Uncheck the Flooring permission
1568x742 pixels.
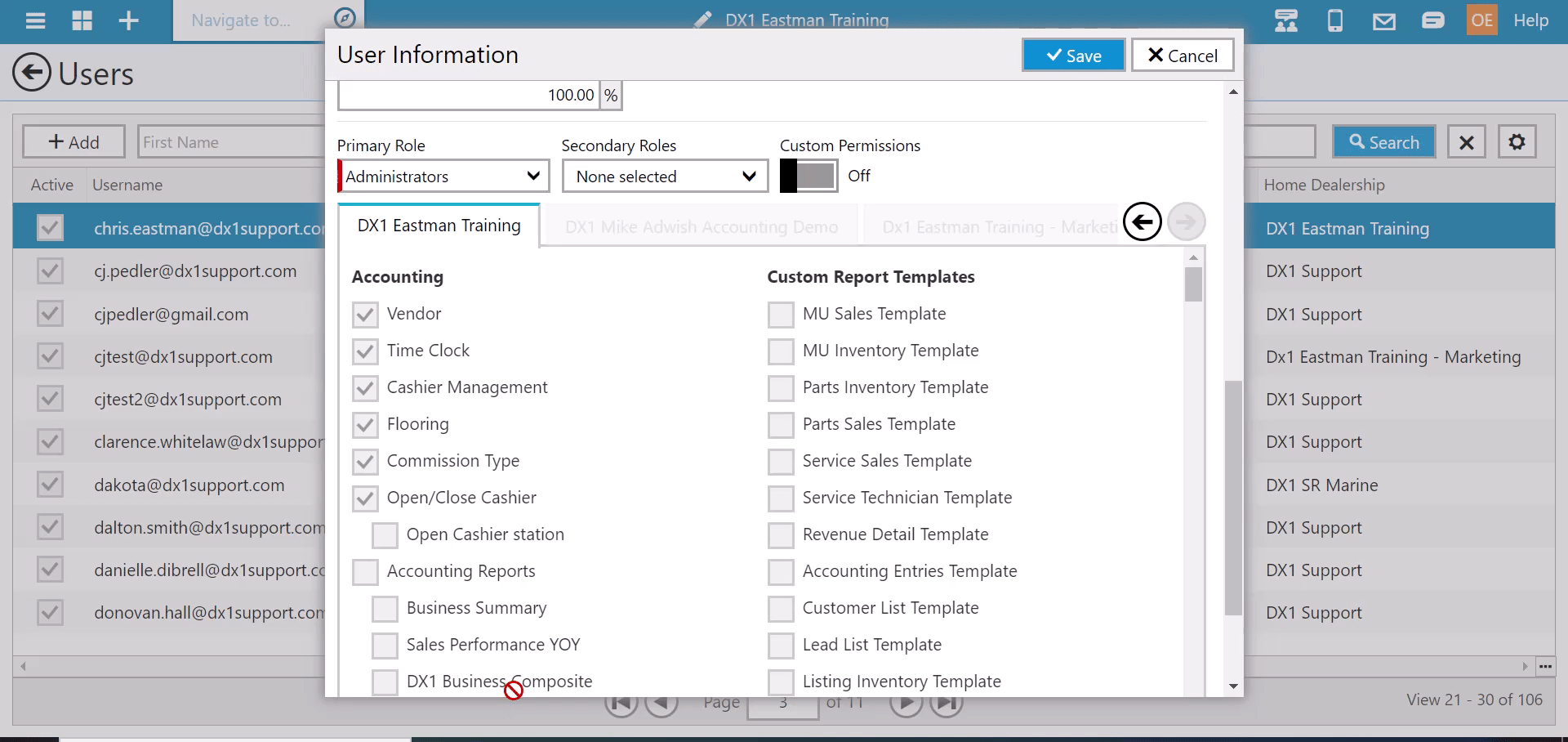365,425
